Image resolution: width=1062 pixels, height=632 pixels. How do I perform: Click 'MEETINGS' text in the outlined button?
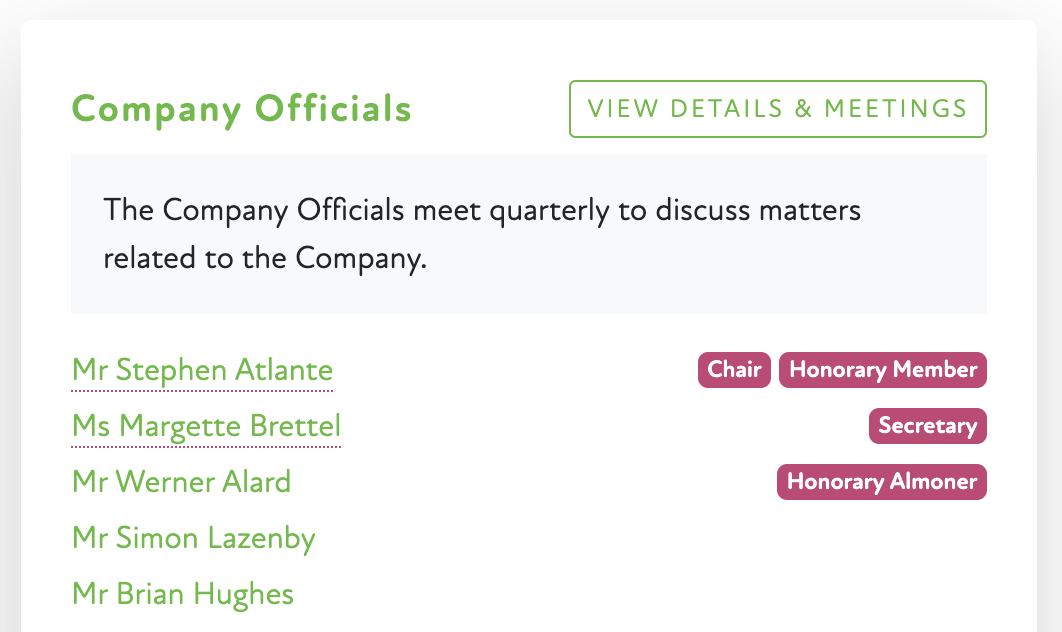(895, 109)
